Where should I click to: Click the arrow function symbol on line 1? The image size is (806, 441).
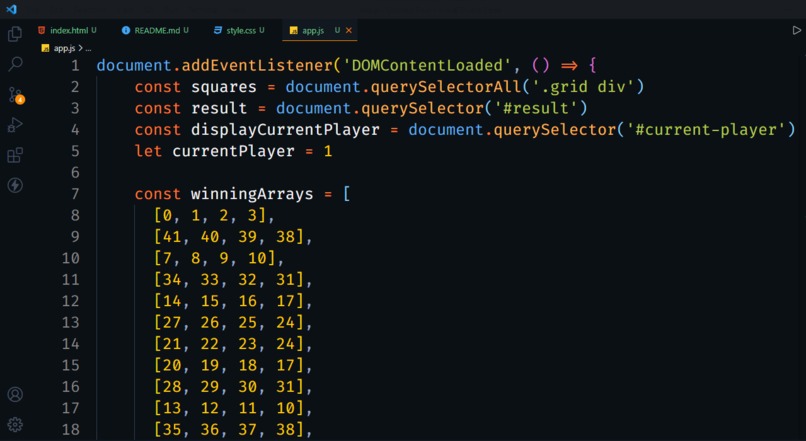pyautogui.click(x=569, y=66)
